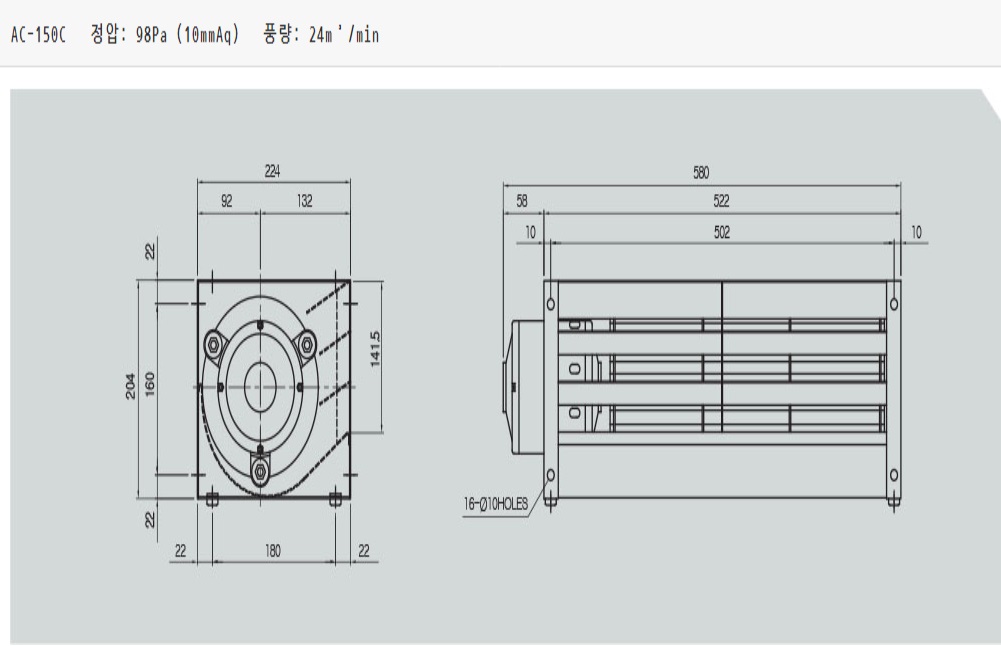The height and width of the screenshot is (646, 1001).
Task: Click the center shaft circle in end view
Action: 260,385
